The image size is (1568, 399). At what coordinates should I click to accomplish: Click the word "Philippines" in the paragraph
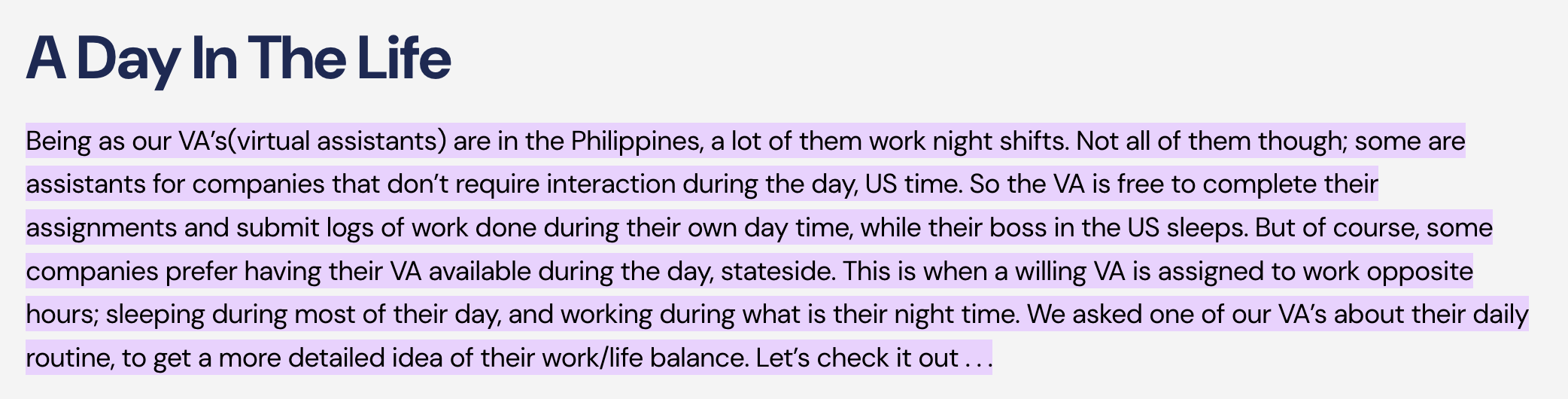[x=635, y=141]
